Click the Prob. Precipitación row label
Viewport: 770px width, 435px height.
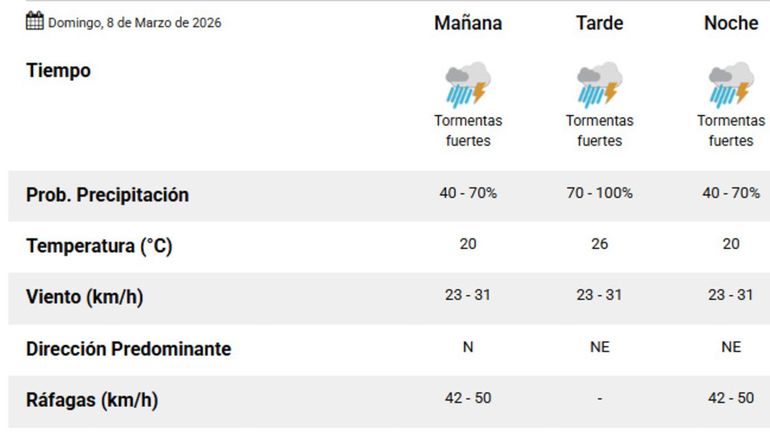click(107, 195)
